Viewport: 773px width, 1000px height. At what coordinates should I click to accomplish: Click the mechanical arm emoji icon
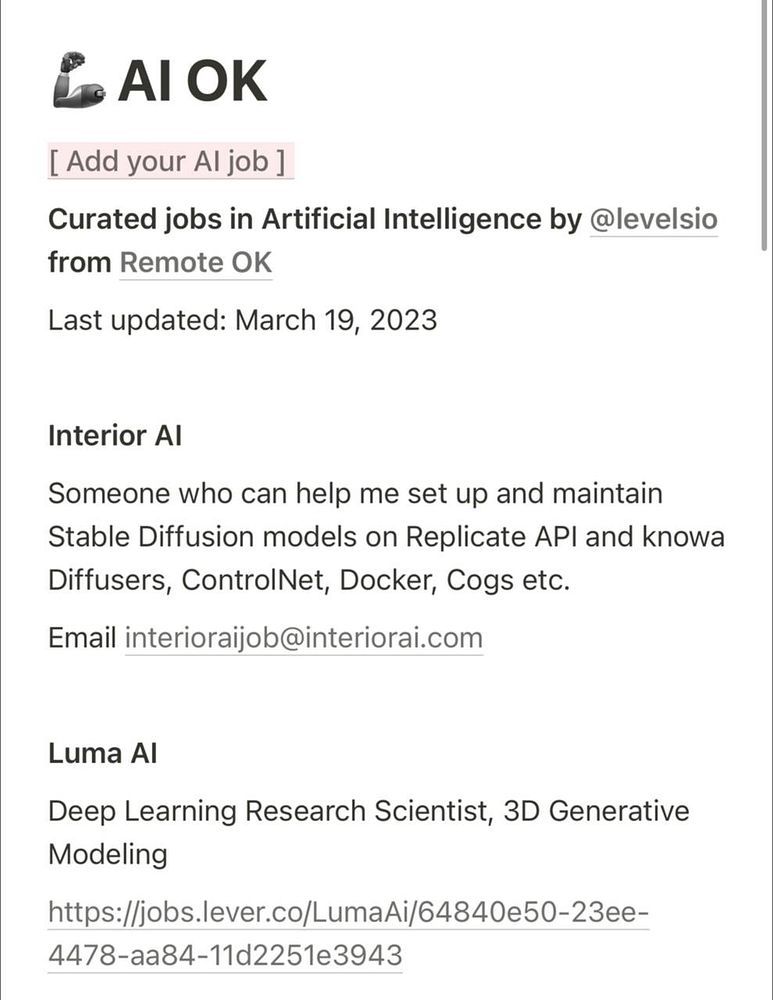[78, 80]
